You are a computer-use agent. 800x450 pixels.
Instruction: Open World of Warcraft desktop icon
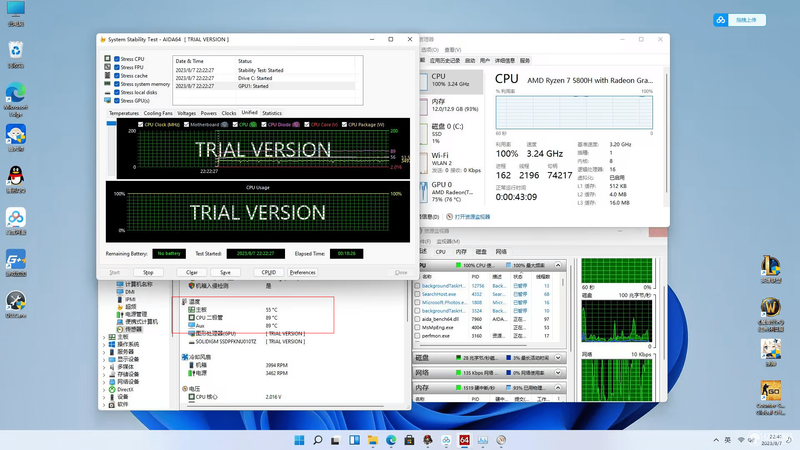770,314
